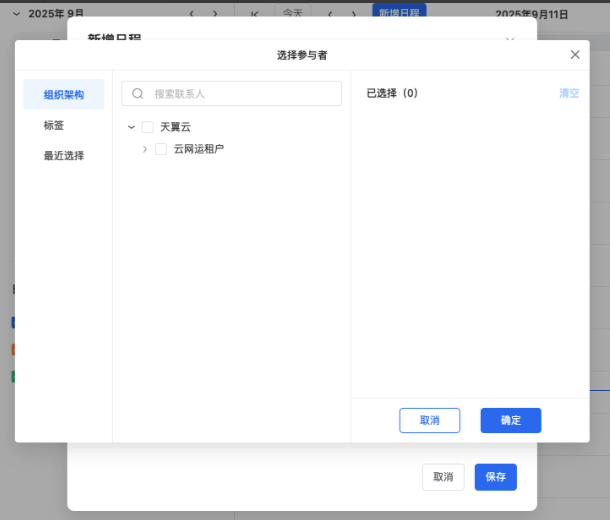Click previous arrow right of 今天 button
Screen dimensions: 610x520
click(x=330, y=14)
